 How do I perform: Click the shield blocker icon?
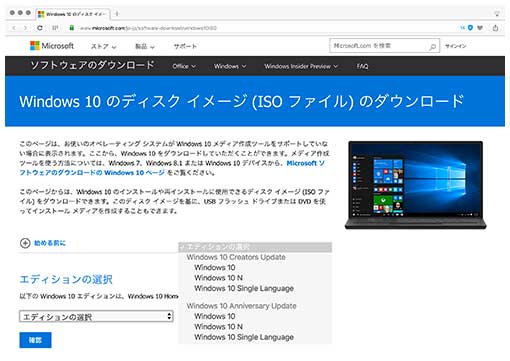coord(470,28)
